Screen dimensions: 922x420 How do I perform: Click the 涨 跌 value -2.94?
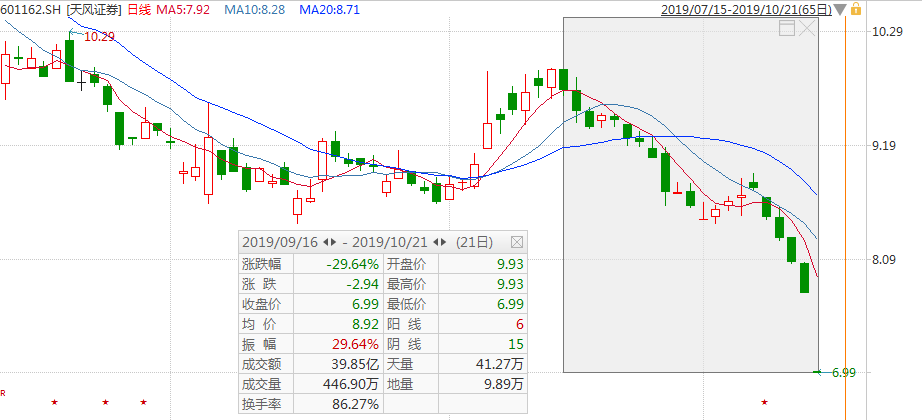click(363, 284)
